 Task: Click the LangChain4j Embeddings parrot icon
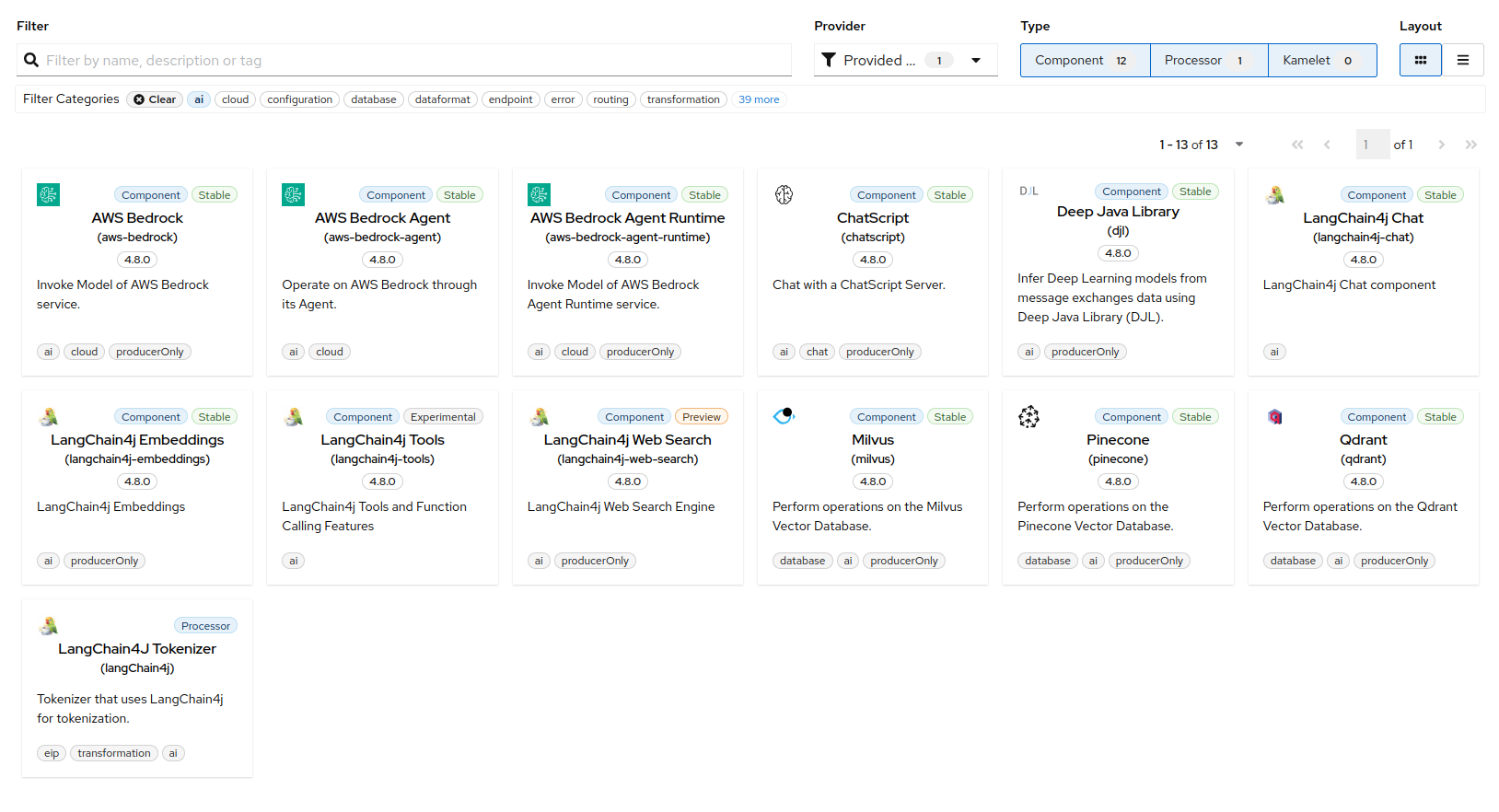point(49,416)
